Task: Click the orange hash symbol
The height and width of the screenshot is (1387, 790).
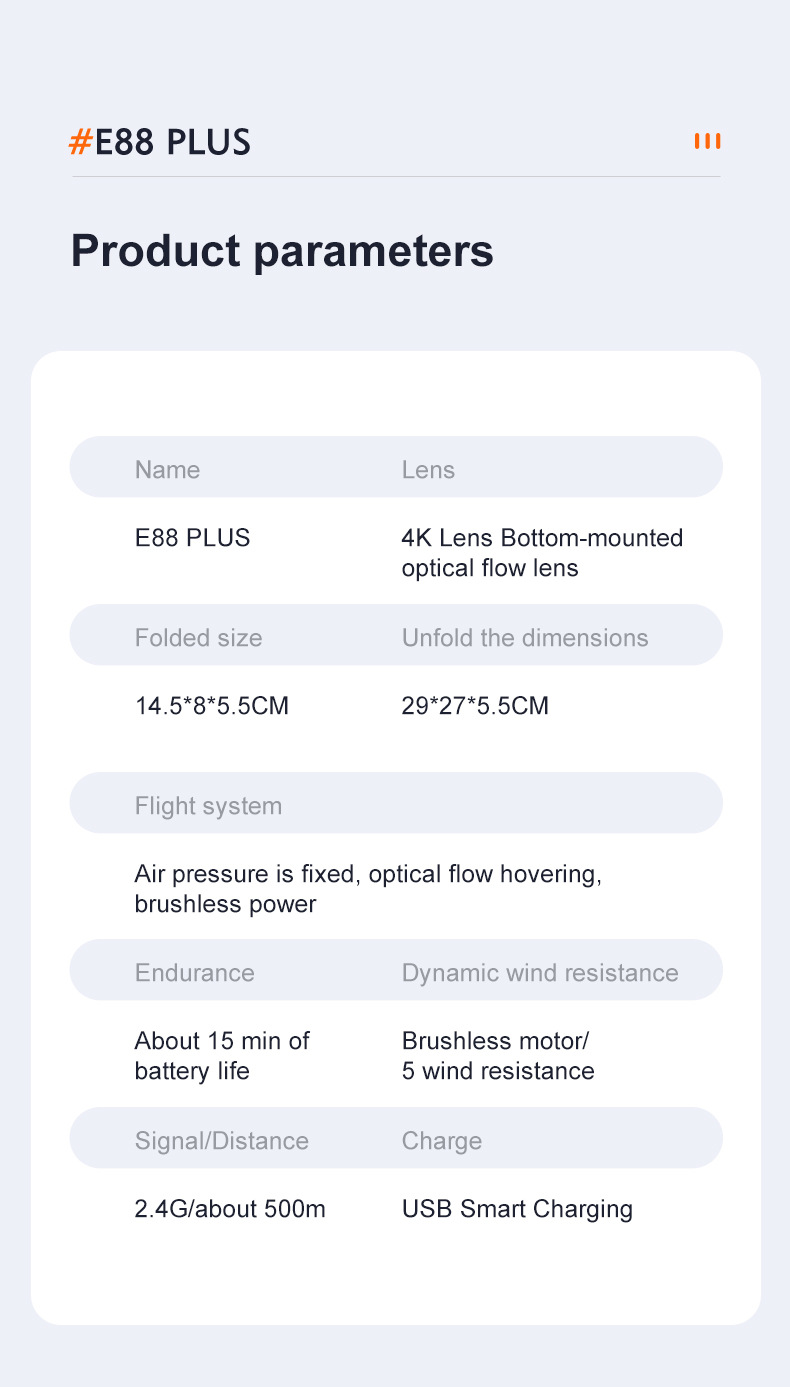Action: point(80,142)
